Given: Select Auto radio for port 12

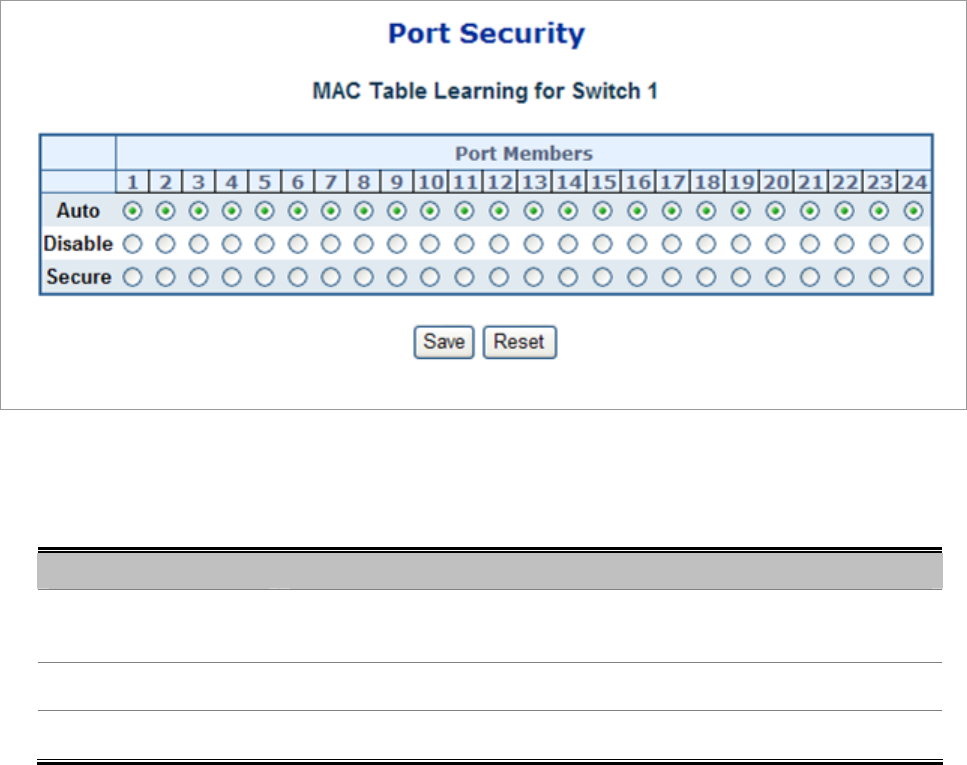Looking at the screenshot, I should point(500,211).
